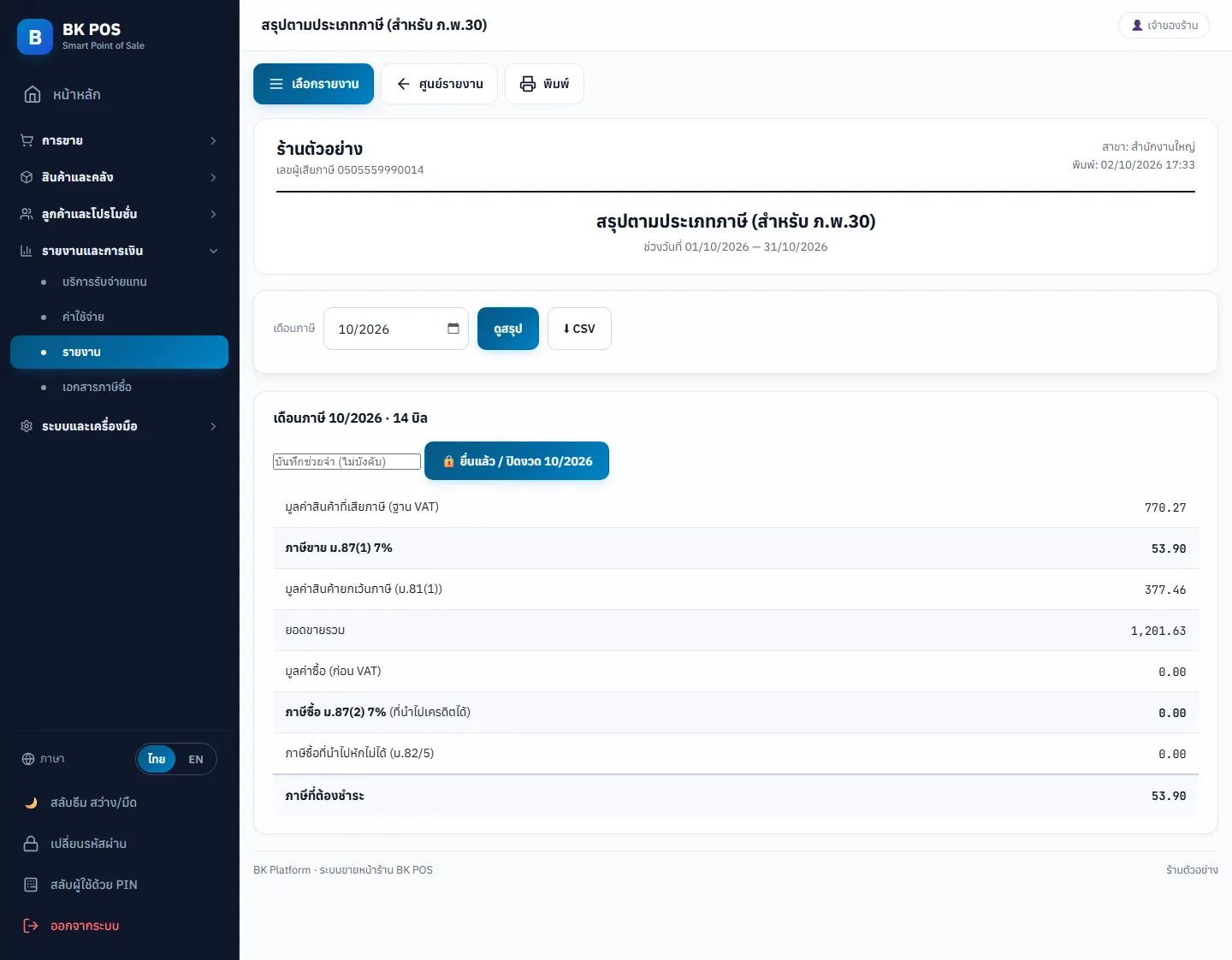Viewport: 1232px width, 960px height.
Task: Download the CSV export
Action: tap(579, 329)
